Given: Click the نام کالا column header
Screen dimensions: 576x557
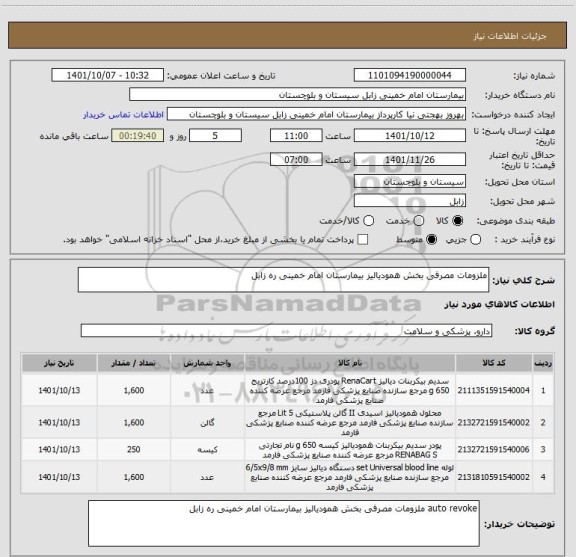Looking at the screenshot, I should [350, 363].
